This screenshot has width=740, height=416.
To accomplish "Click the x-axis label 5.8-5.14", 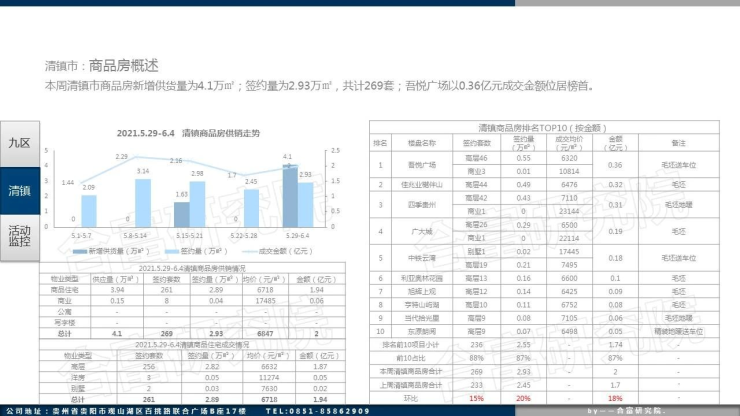I will tap(135, 235).
